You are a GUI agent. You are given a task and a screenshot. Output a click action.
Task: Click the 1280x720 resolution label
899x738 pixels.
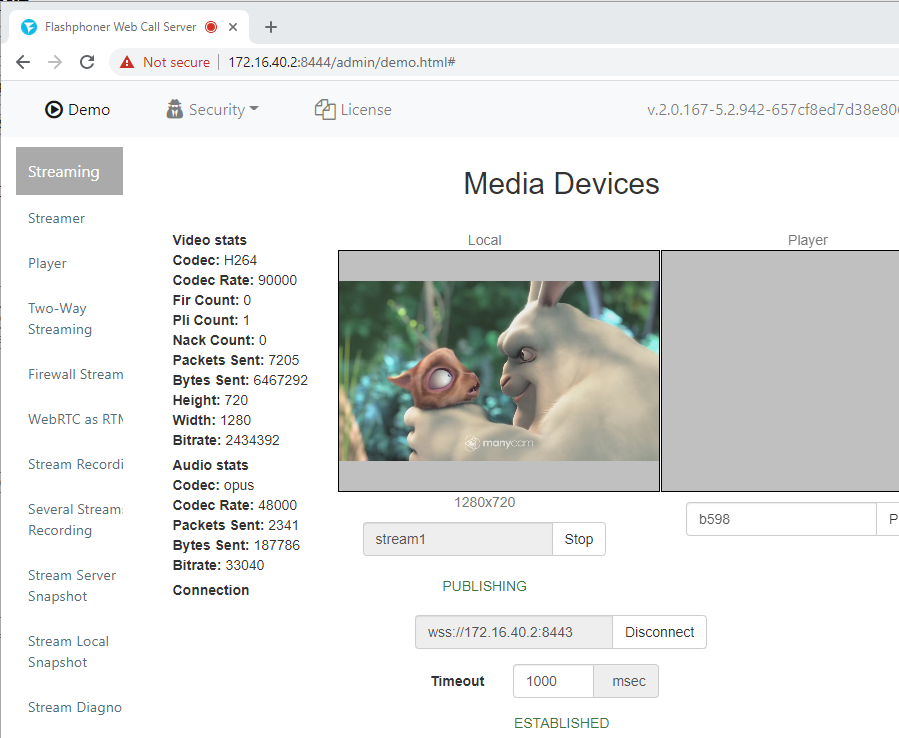pyautogui.click(x=484, y=502)
